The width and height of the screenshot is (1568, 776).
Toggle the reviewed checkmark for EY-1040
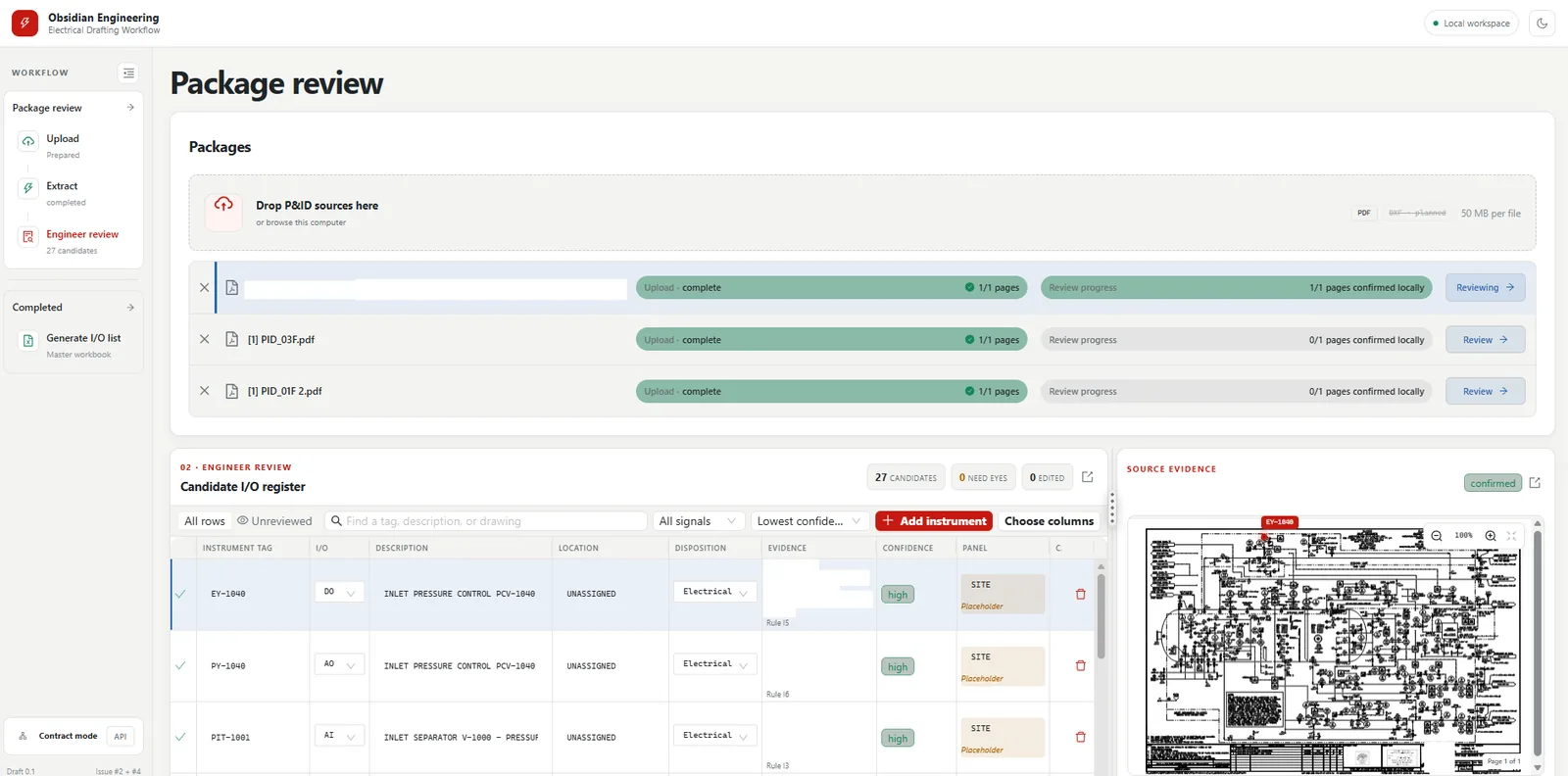coord(180,594)
